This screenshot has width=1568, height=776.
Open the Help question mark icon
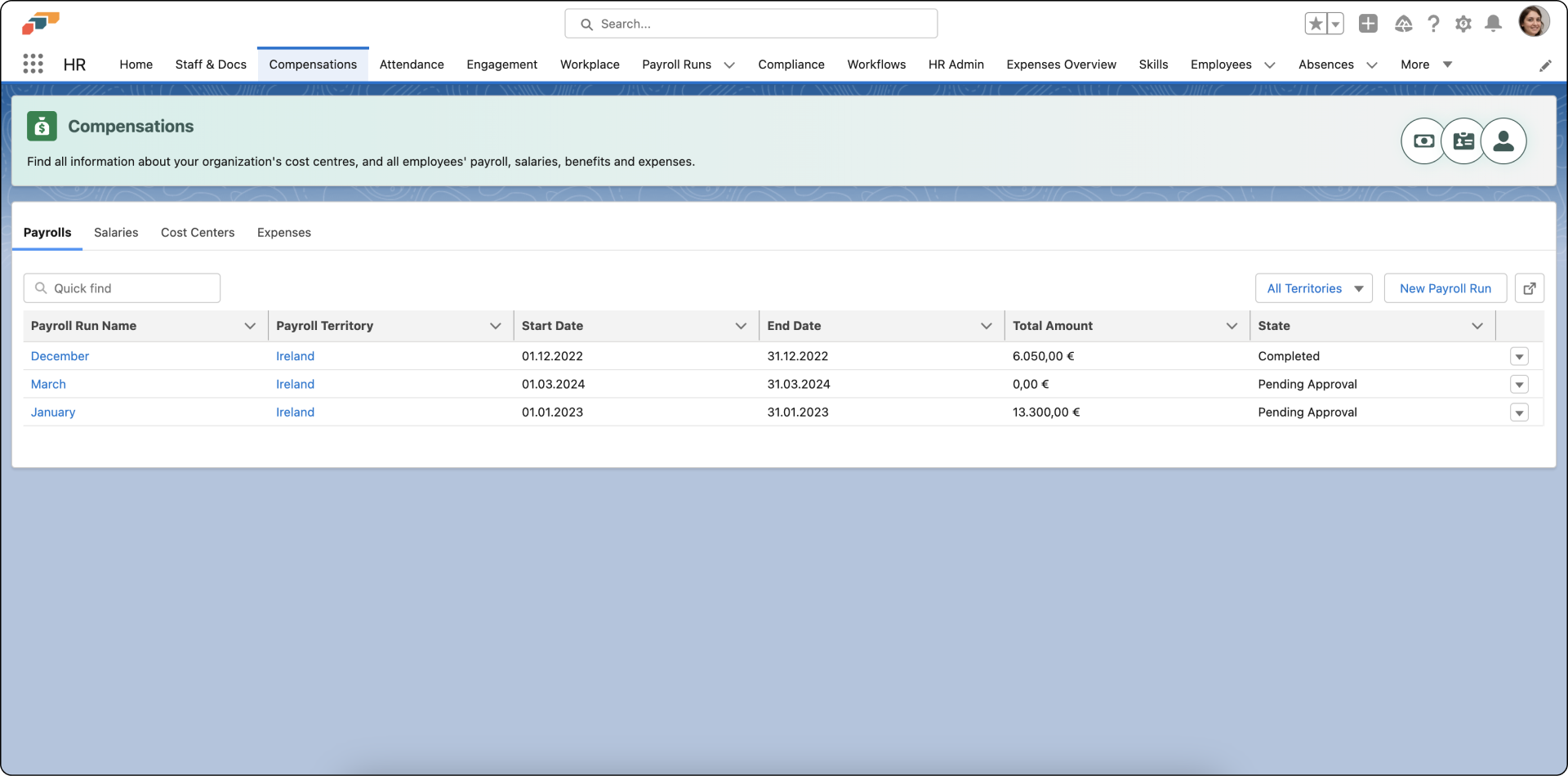point(1433,24)
